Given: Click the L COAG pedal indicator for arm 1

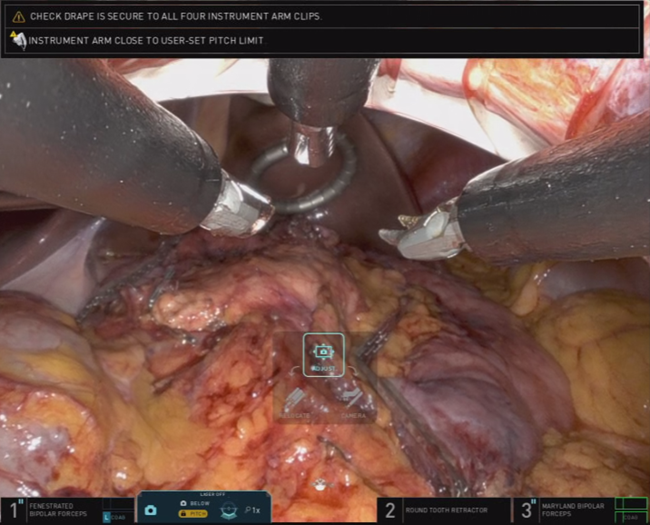Looking at the screenshot, I should pos(114,517).
